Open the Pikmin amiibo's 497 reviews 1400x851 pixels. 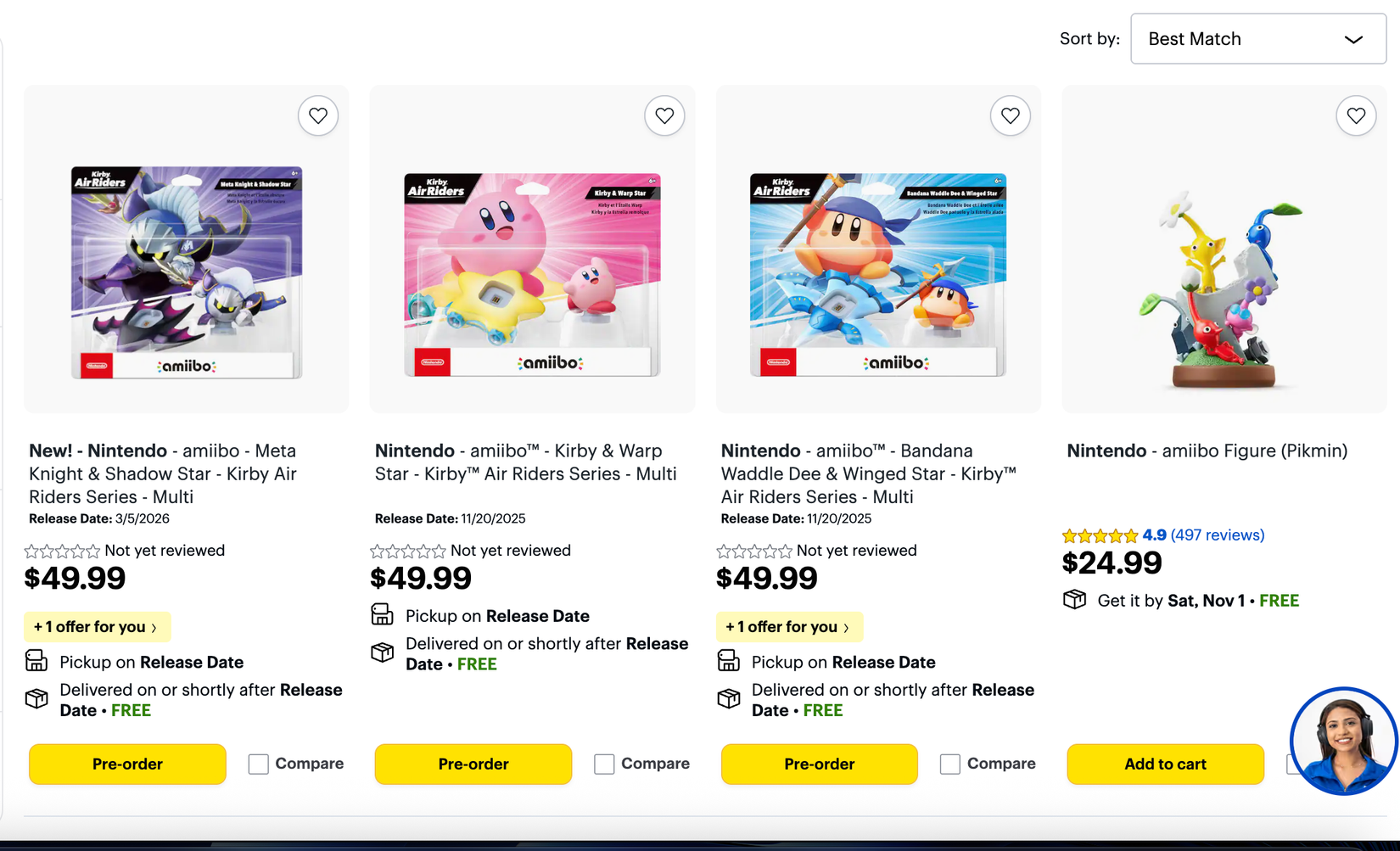click(x=1218, y=535)
